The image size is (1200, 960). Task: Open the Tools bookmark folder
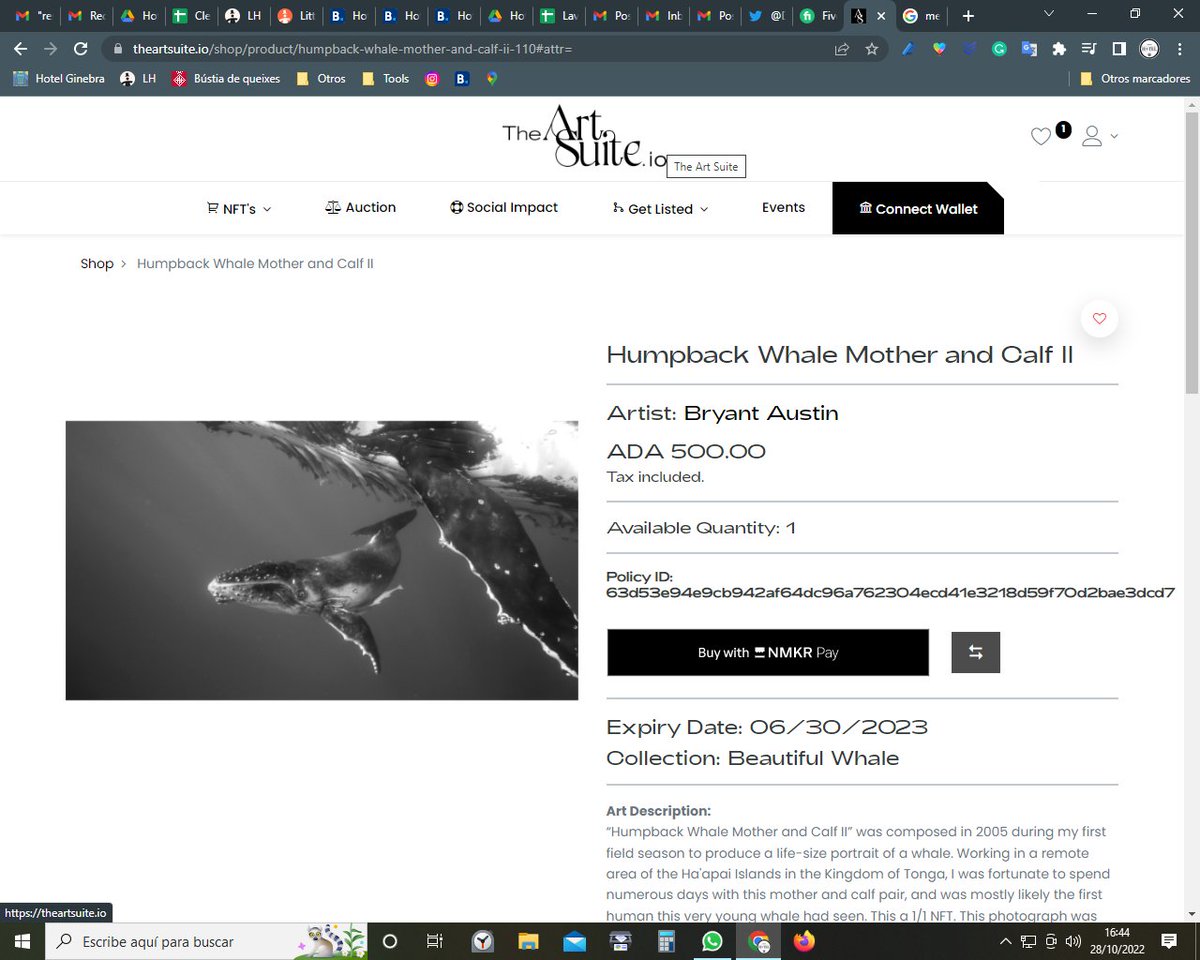[x=385, y=78]
